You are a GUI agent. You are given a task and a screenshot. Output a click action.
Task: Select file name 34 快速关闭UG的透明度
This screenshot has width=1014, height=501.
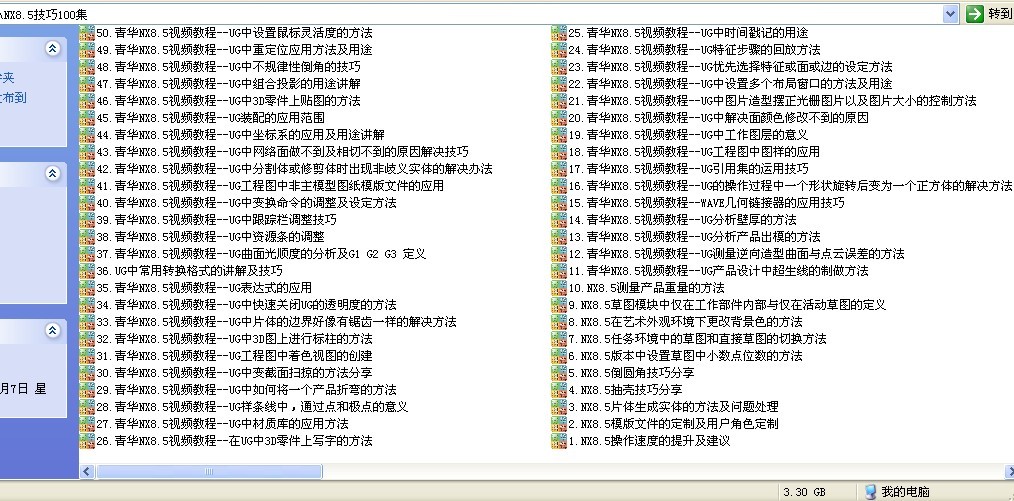tap(246, 304)
